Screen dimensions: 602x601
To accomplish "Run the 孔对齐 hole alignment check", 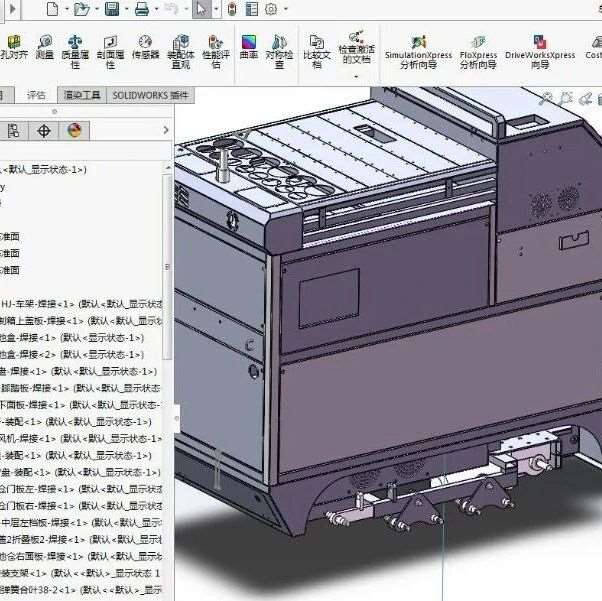I will 14,47.
